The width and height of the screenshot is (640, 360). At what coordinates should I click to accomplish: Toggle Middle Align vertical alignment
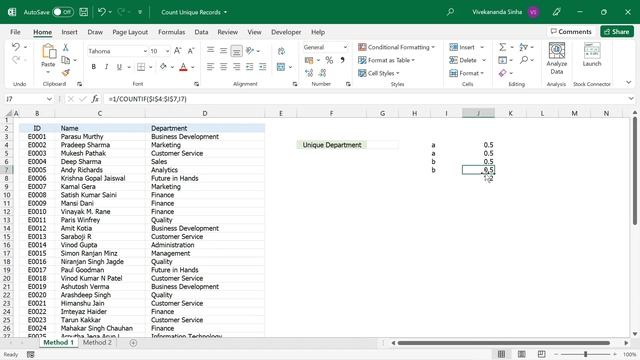223,51
